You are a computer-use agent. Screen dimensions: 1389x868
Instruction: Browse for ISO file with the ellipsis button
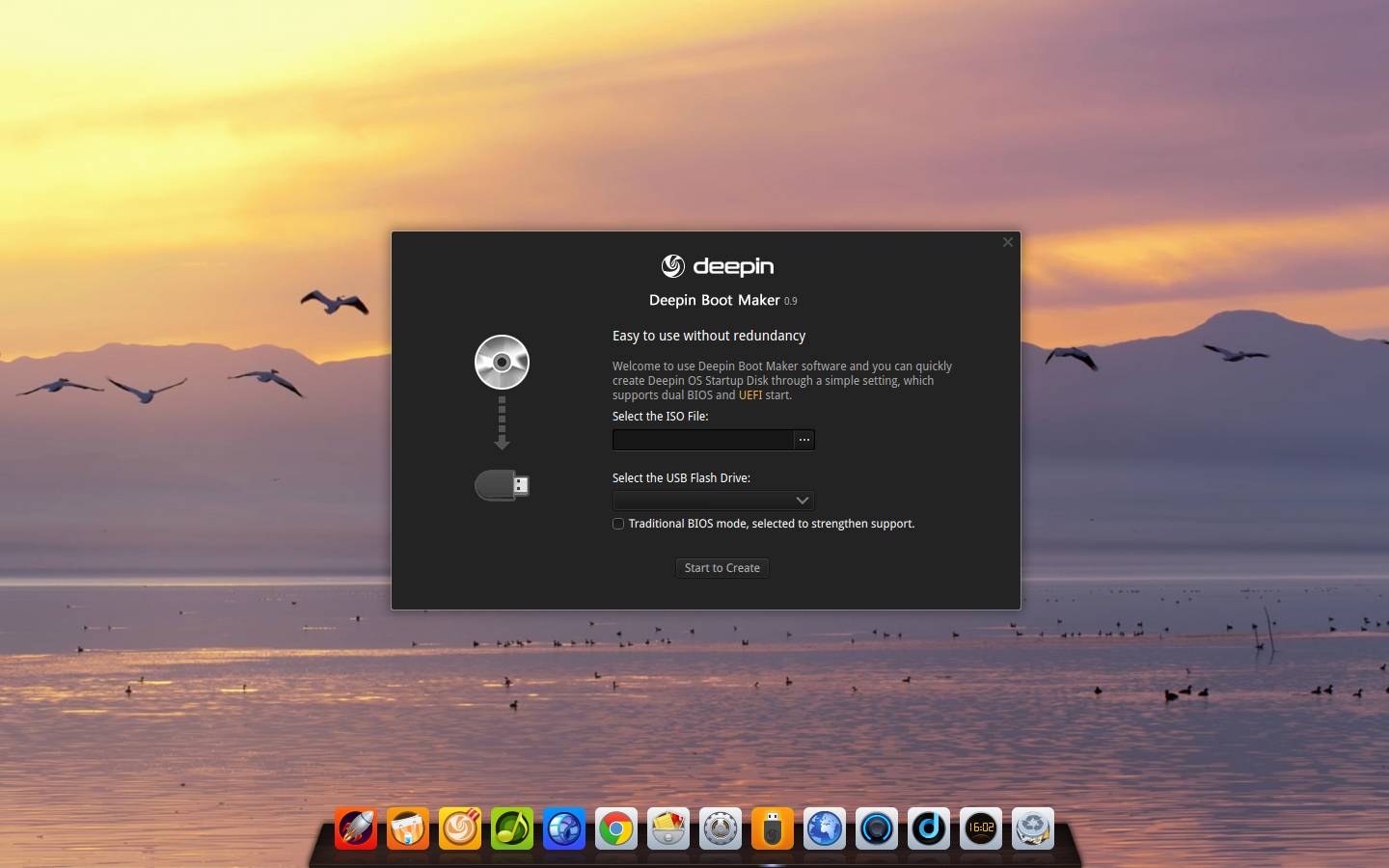pyautogui.click(x=804, y=440)
